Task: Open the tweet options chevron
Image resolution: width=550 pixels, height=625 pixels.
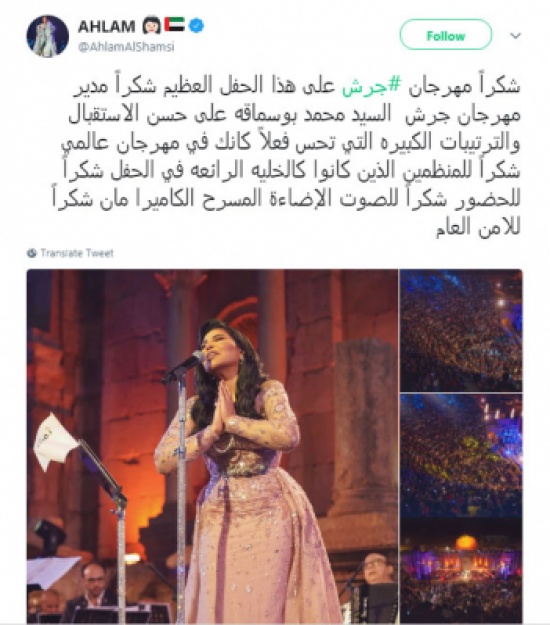Action: click(x=516, y=36)
